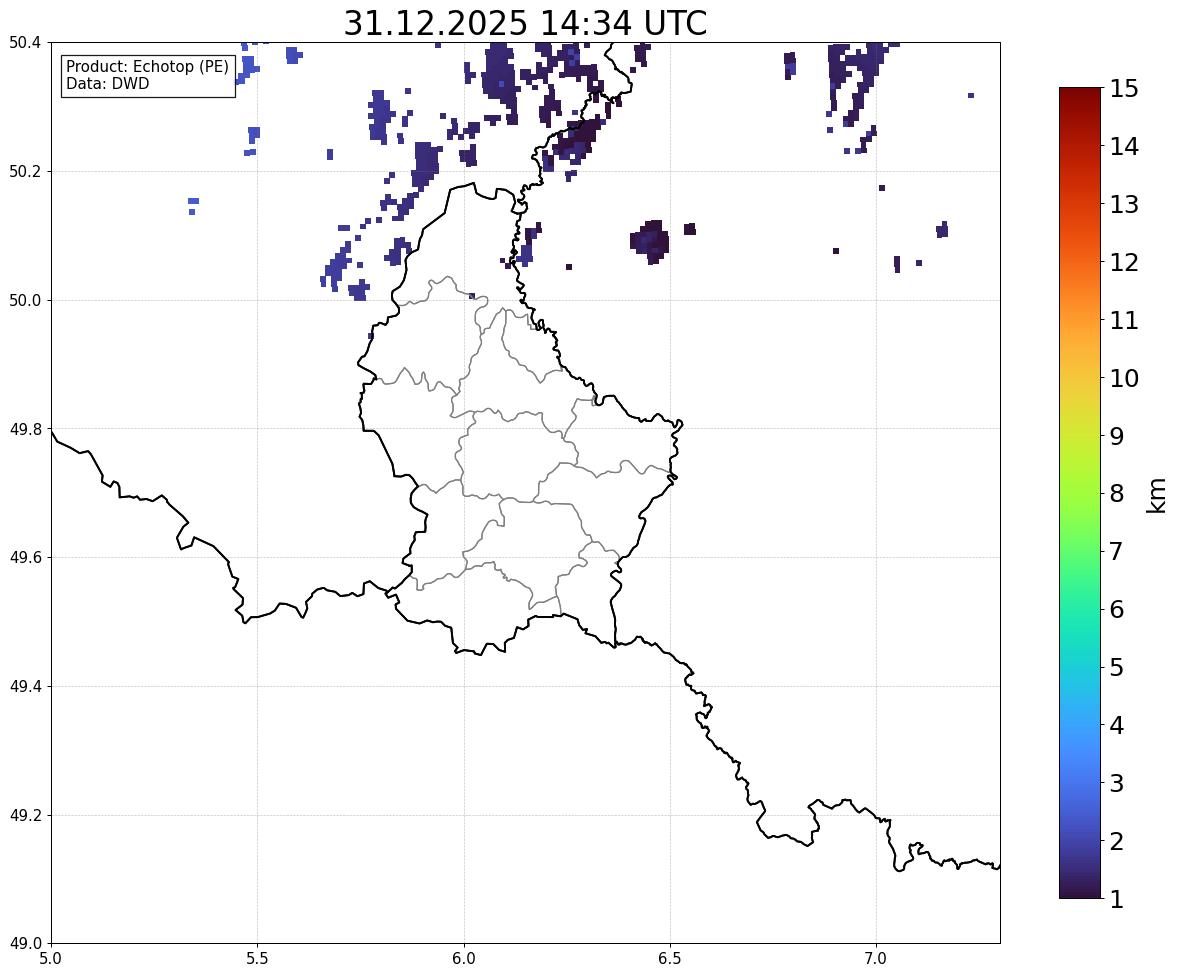Click the colorbar label 9

[1116, 436]
